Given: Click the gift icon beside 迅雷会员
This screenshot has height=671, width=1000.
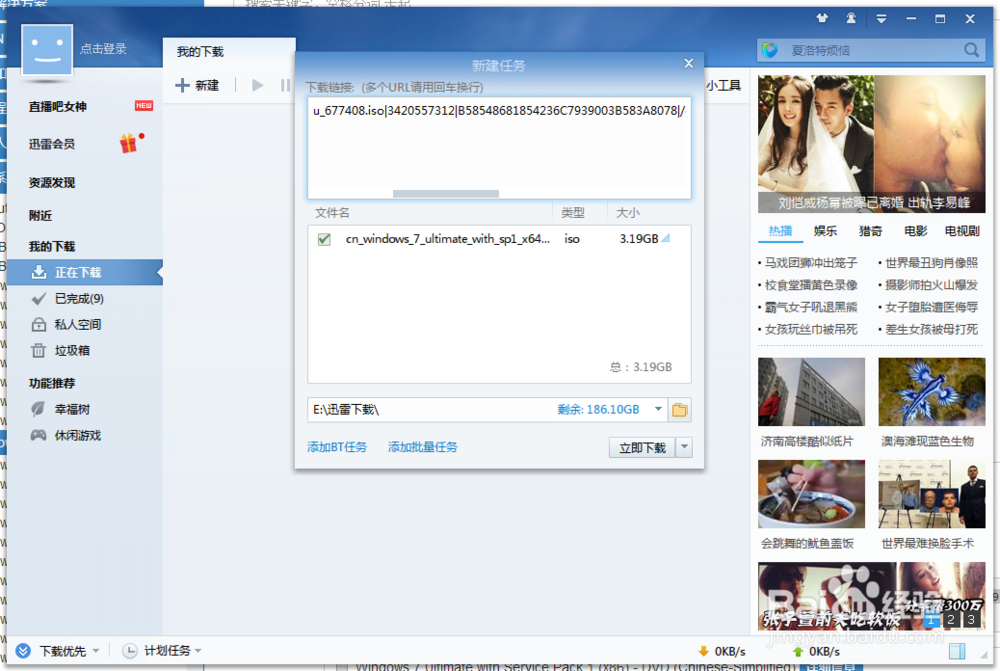Looking at the screenshot, I should coord(129,144).
